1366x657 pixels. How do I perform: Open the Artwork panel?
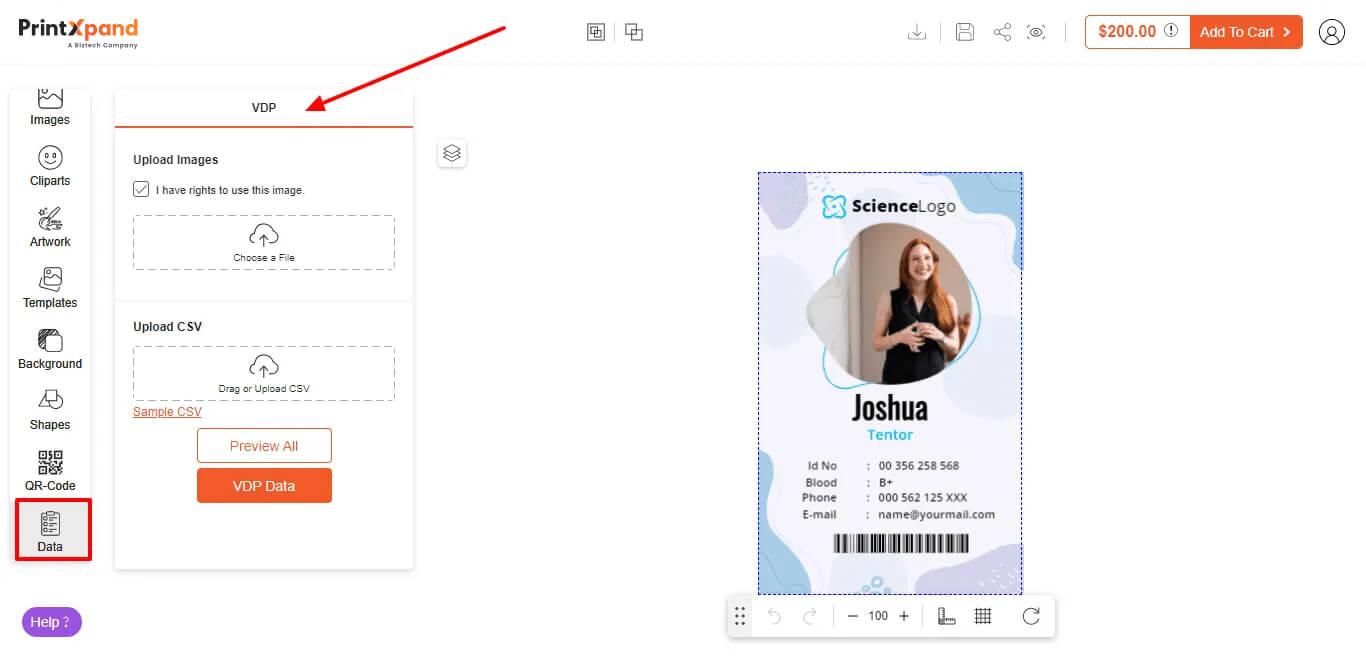pos(50,227)
